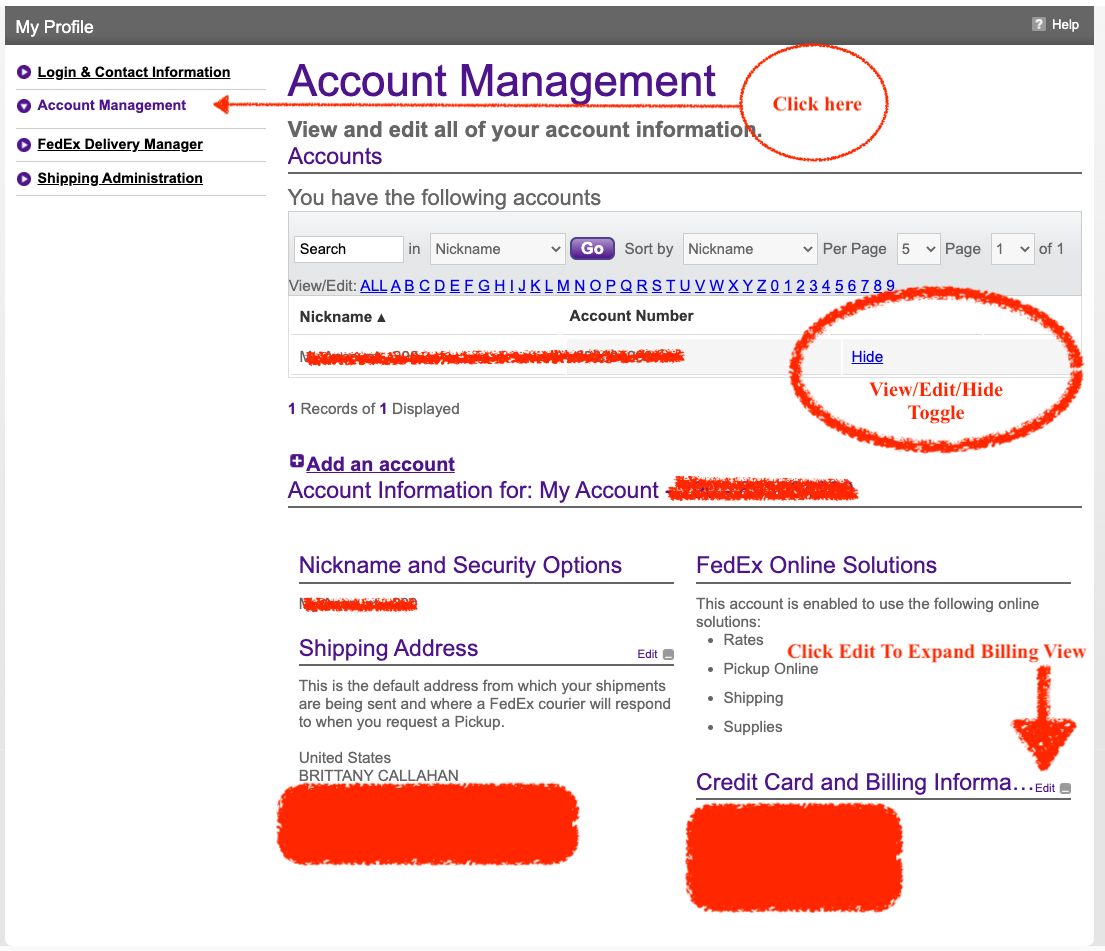
Task: Open FedEx Delivery Manager section
Action: tap(120, 144)
